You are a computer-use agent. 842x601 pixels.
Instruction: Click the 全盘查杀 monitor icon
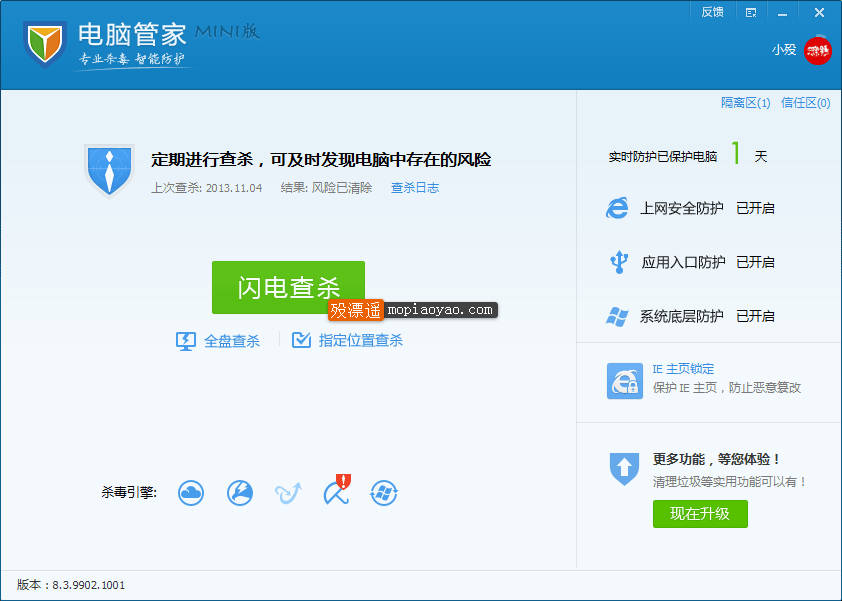tap(186, 341)
